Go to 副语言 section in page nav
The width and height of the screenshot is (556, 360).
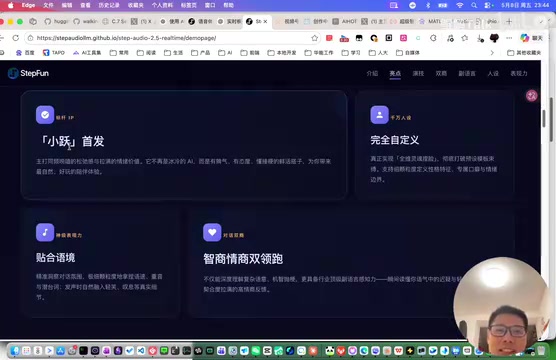tap(467, 73)
